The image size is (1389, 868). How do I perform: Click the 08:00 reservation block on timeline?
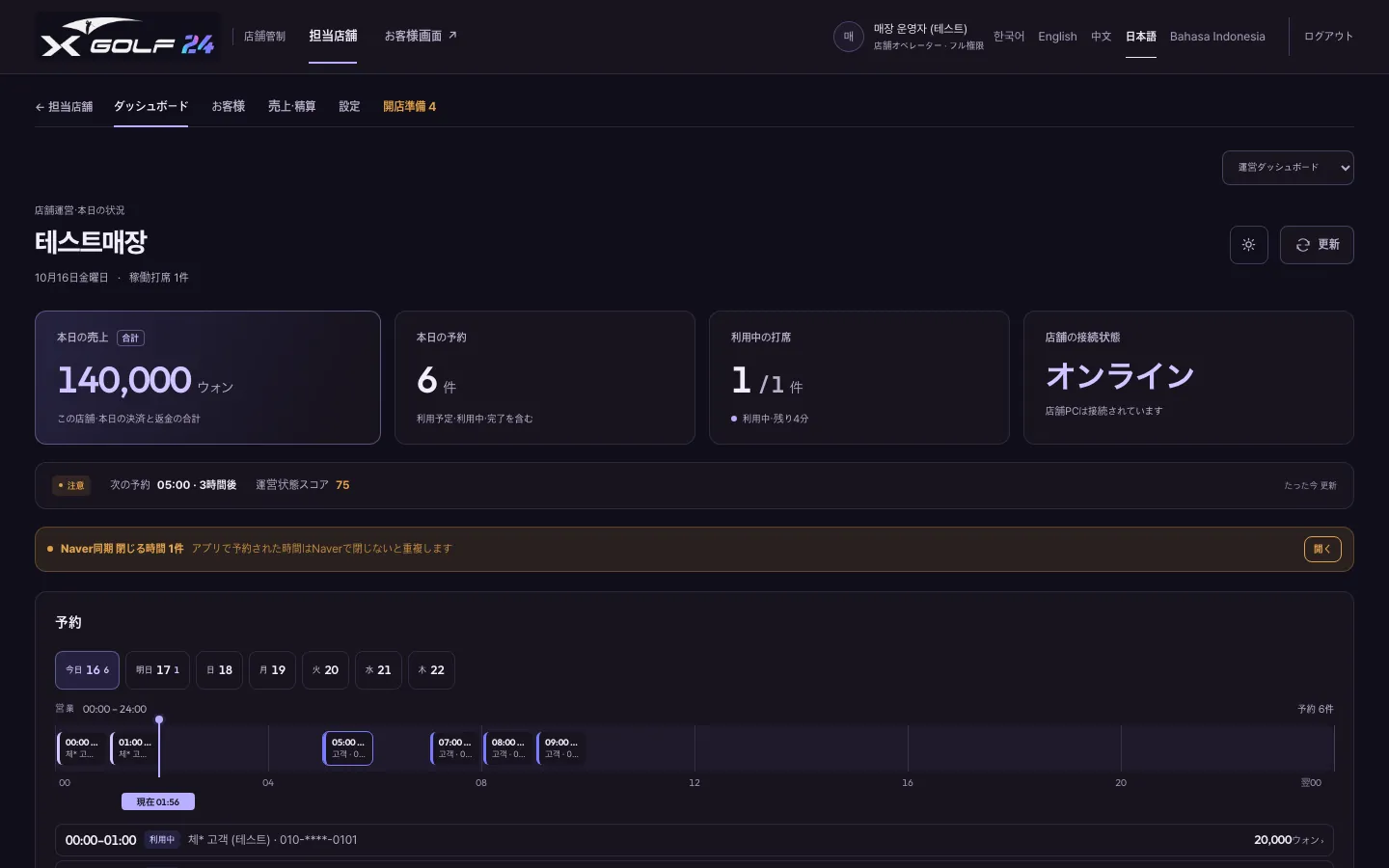[x=507, y=748]
